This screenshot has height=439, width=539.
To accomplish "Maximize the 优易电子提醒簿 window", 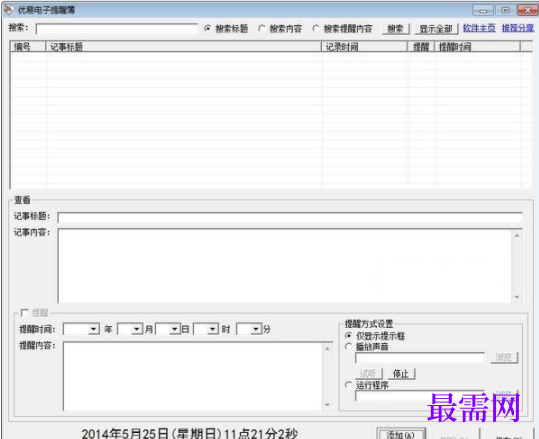I will 505,10.
